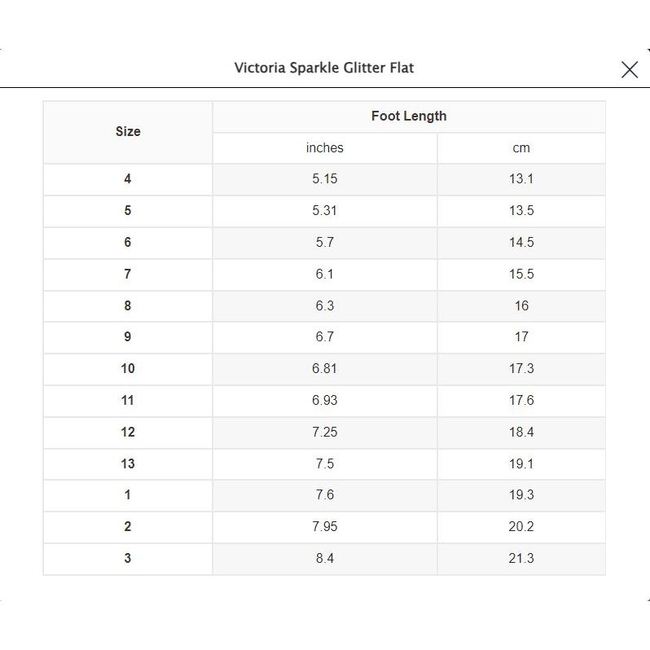Click the 5.15 inches value
The height and width of the screenshot is (650, 650).
(325, 179)
